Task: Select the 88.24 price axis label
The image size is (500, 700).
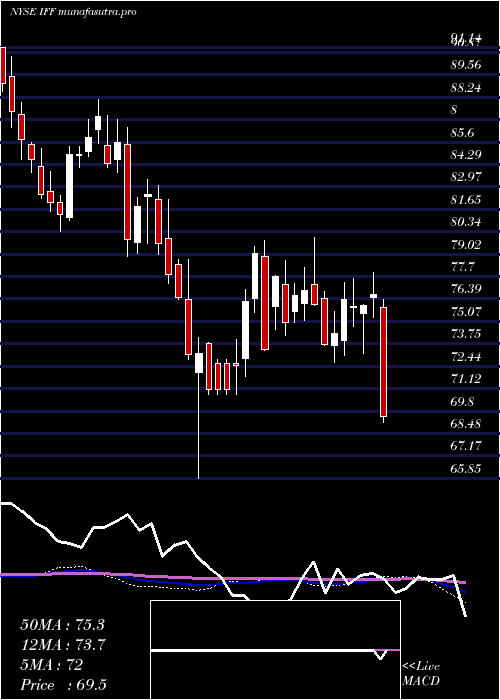Action: pos(466,88)
